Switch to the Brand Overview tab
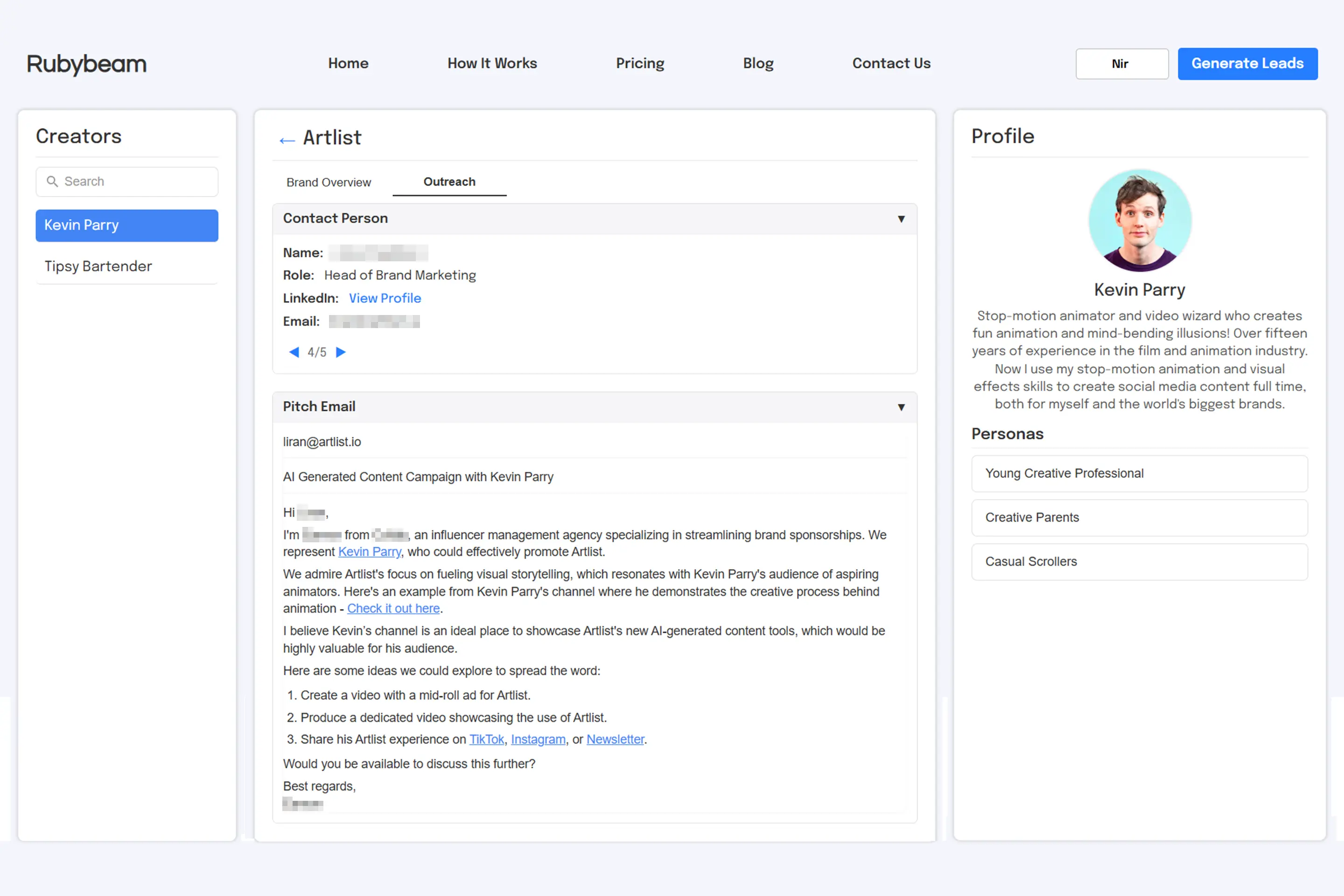Screen dimensions: 1344x896 329,182
